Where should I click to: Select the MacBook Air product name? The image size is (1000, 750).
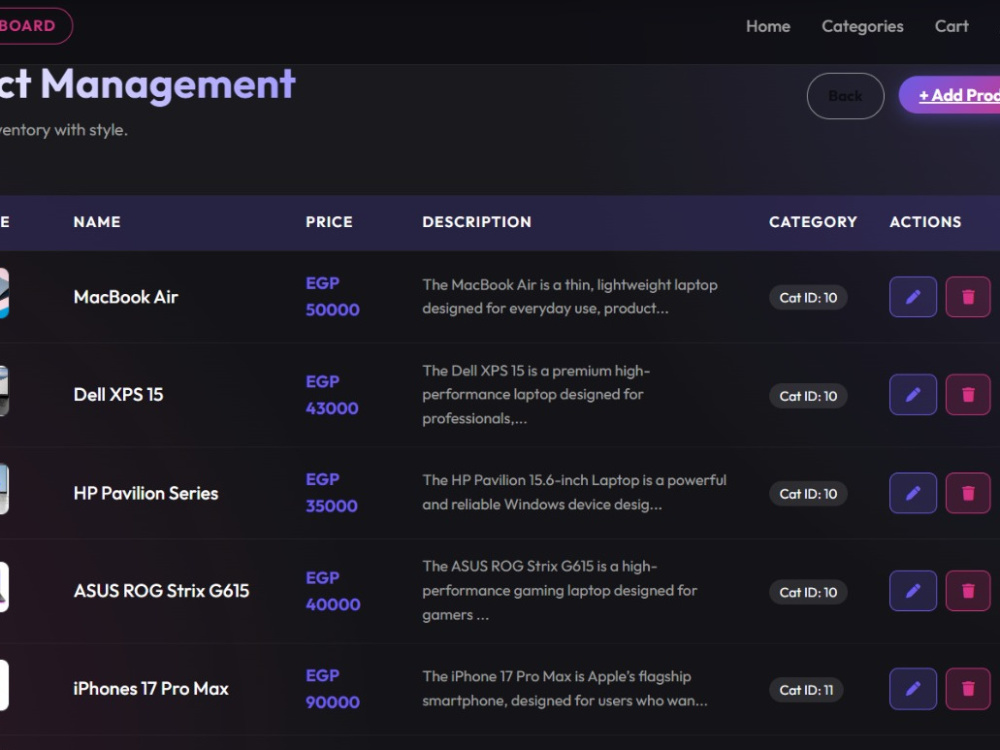click(x=126, y=297)
